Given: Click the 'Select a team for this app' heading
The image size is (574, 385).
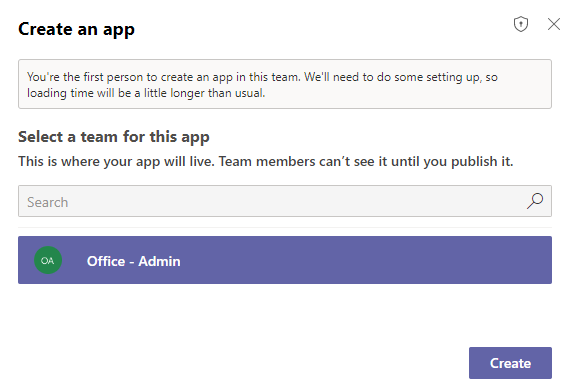Looking at the screenshot, I should 114,137.
